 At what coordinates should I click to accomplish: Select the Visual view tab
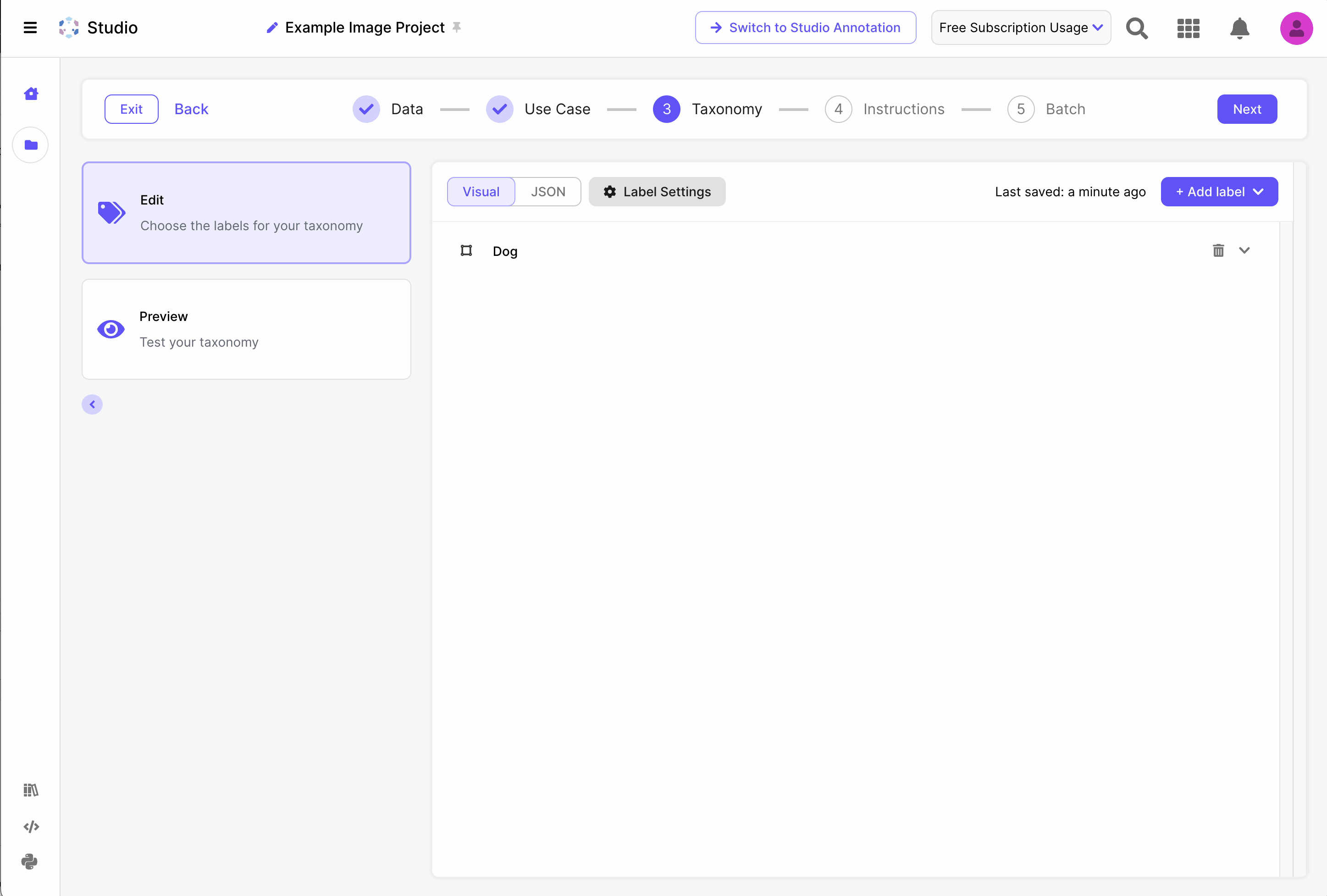pyautogui.click(x=481, y=192)
